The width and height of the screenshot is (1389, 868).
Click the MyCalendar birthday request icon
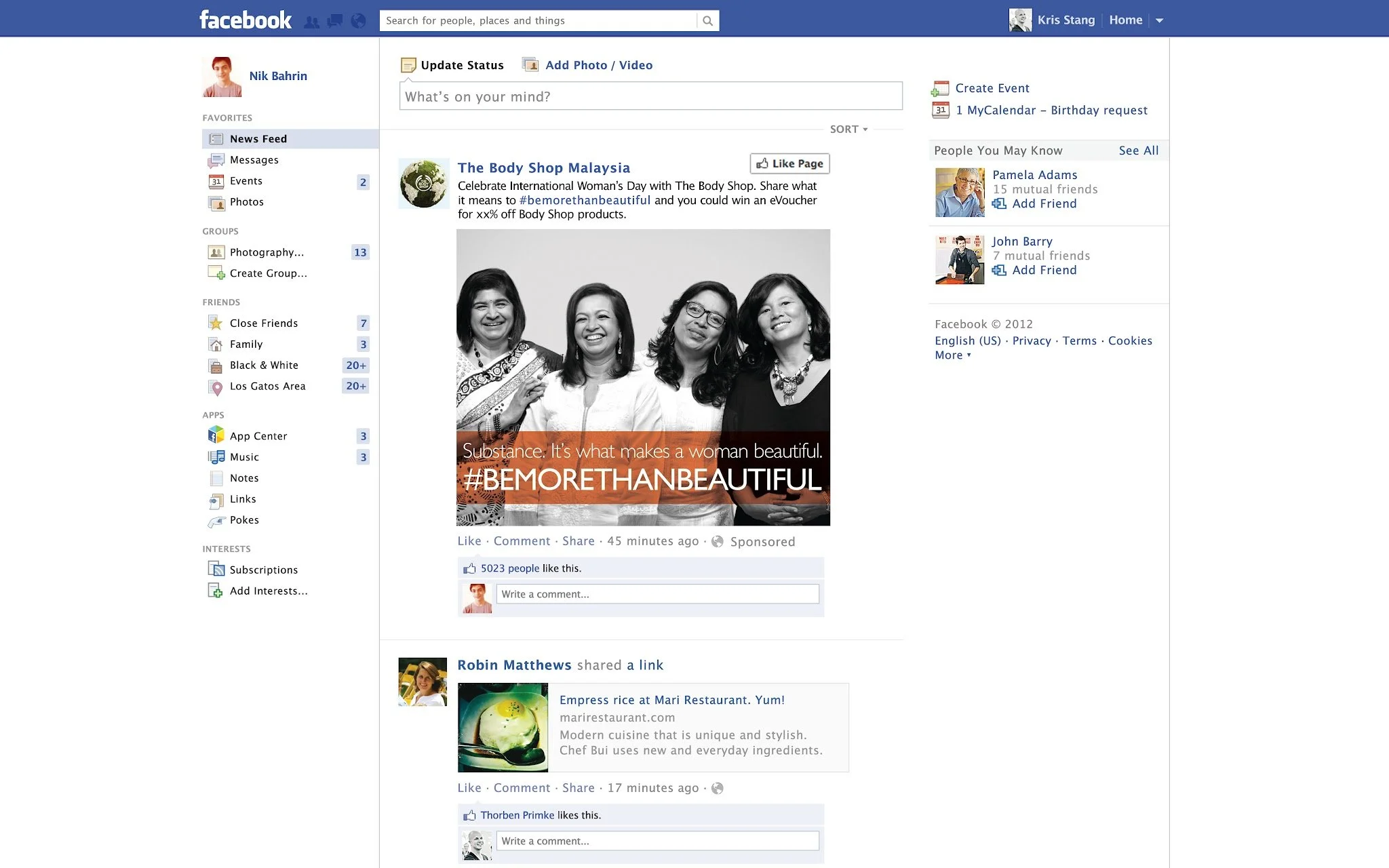941,110
